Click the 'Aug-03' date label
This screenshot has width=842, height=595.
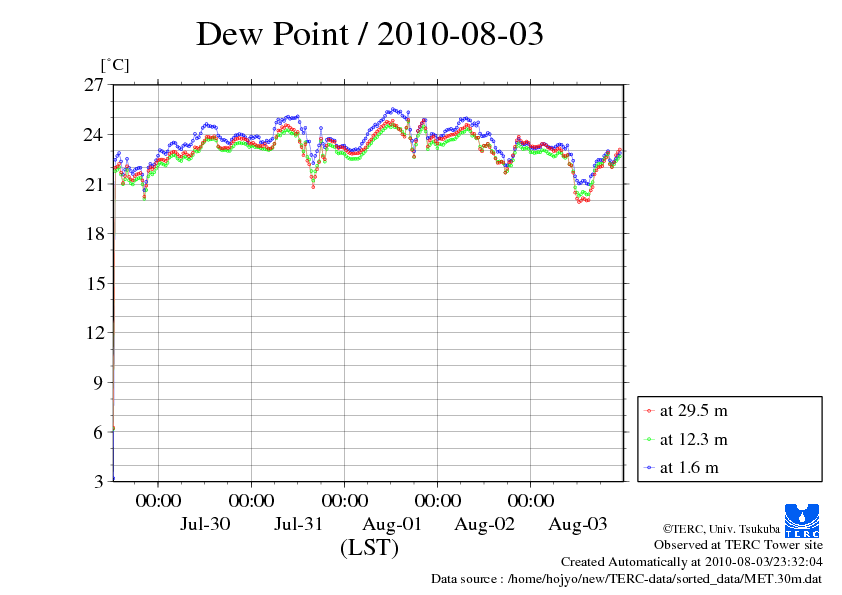coord(578,524)
